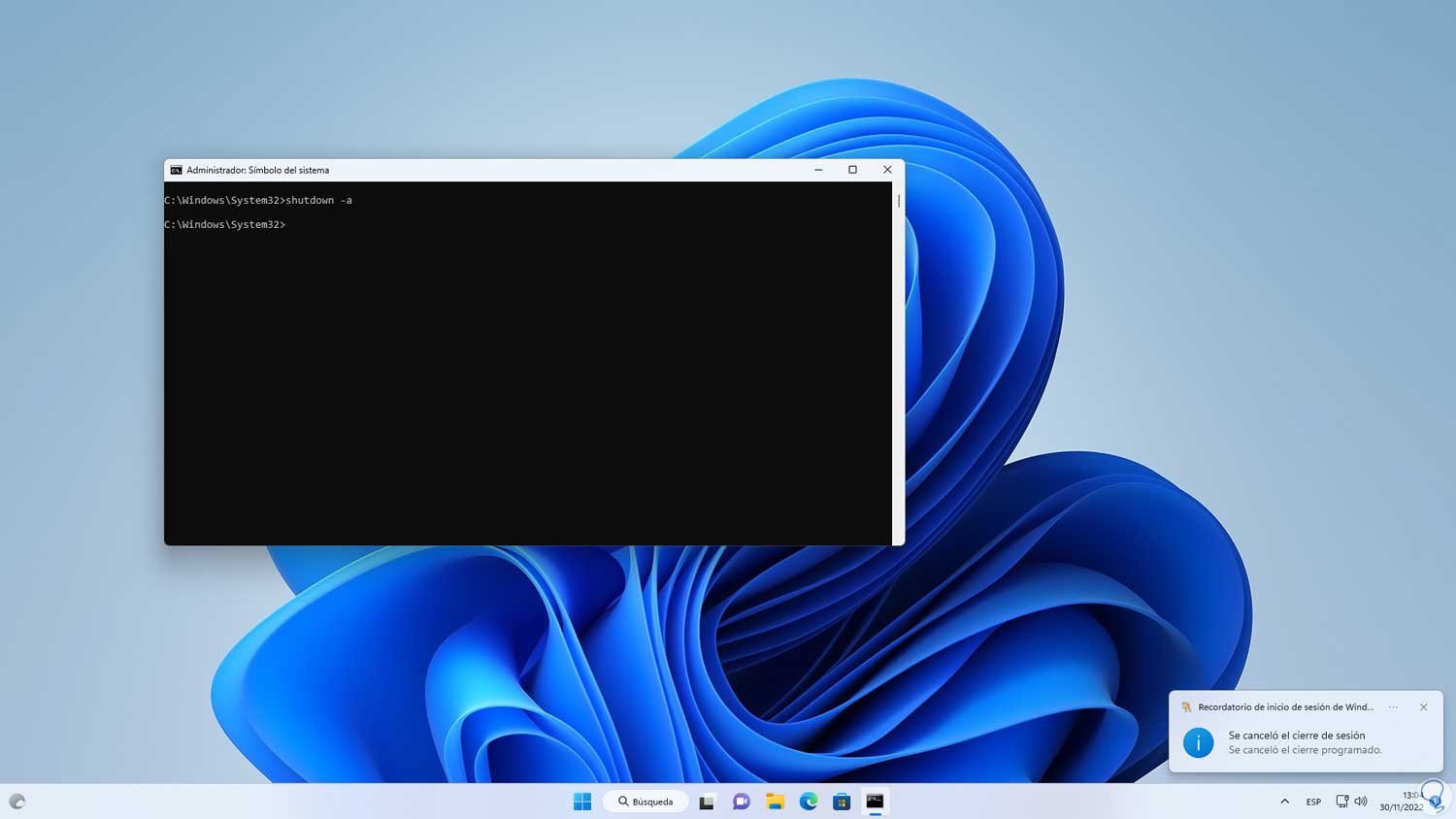
Task: Close the Símbolo del sistema window
Action: point(887,170)
